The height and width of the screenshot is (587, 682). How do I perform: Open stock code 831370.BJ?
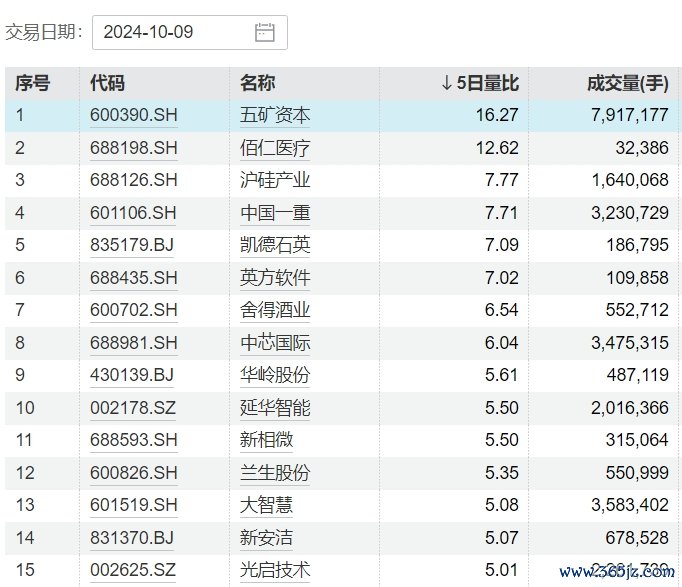(x=132, y=537)
